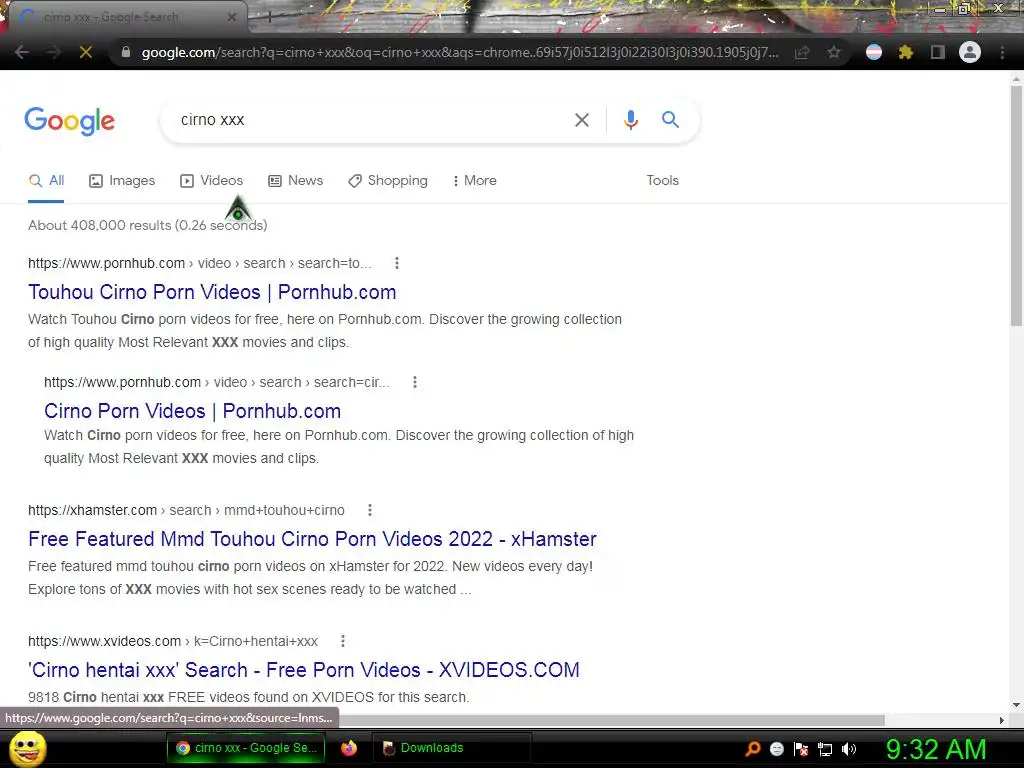Screen dimensions: 1024x768
Task: Minimize the Chrome window
Action: 940,9
